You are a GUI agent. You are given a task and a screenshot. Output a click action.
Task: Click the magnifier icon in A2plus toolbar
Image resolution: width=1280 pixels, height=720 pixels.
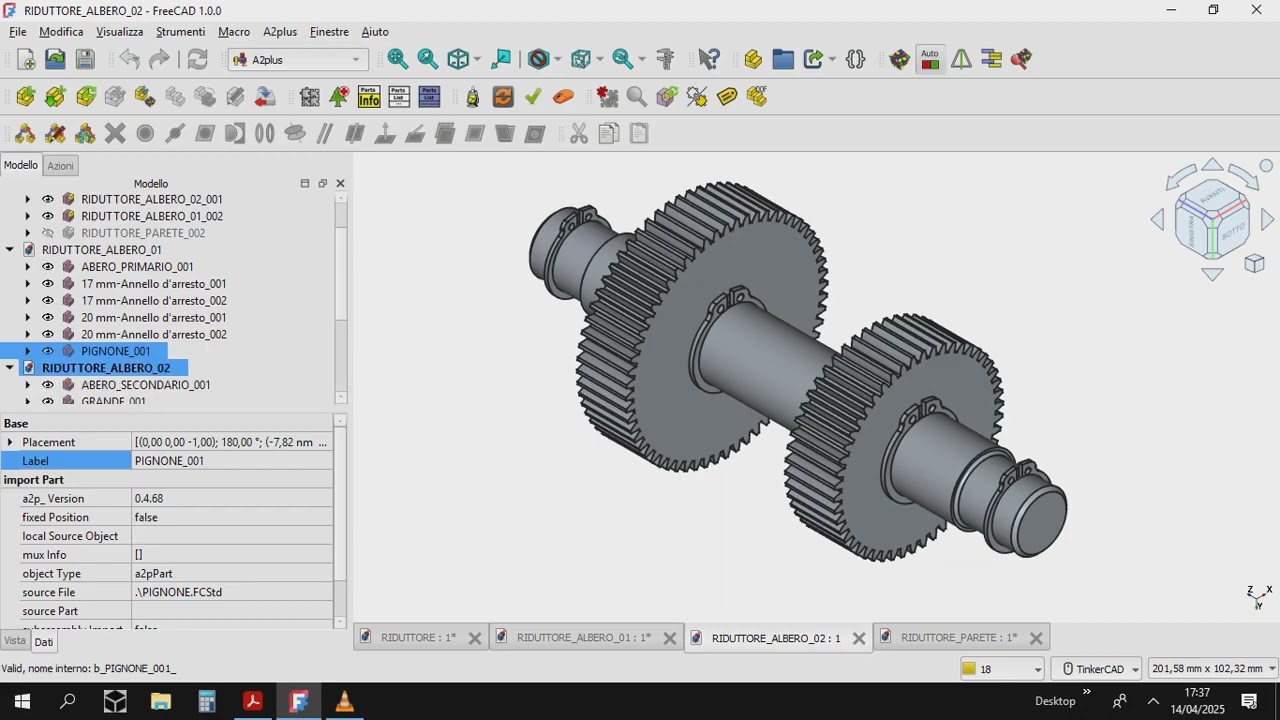click(637, 96)
